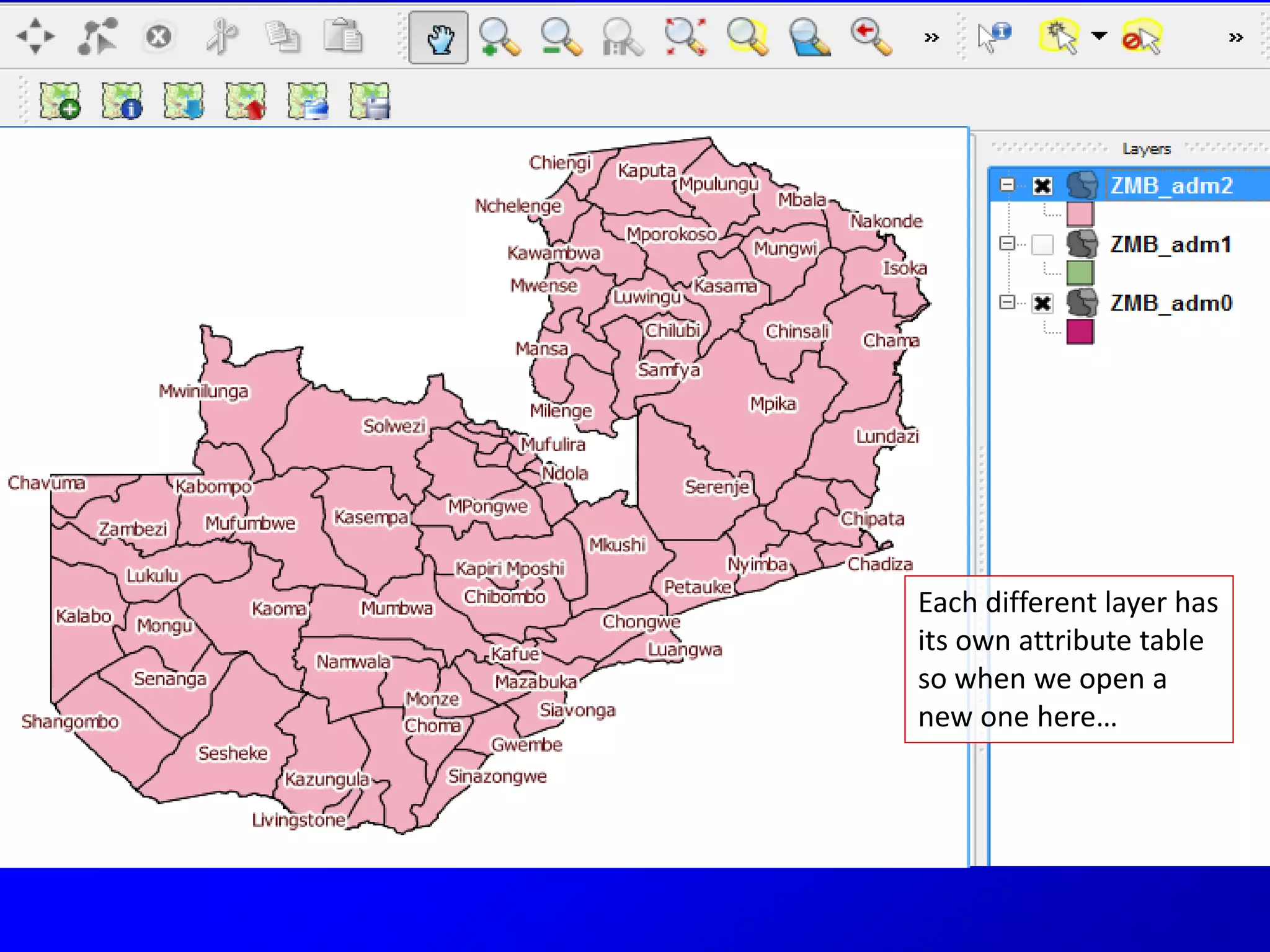The width and height of the screenshot is (1270, 952).
Task: Uncheck ZMB_adm0 layer visibility checkbox
Action: point(1042,303)
